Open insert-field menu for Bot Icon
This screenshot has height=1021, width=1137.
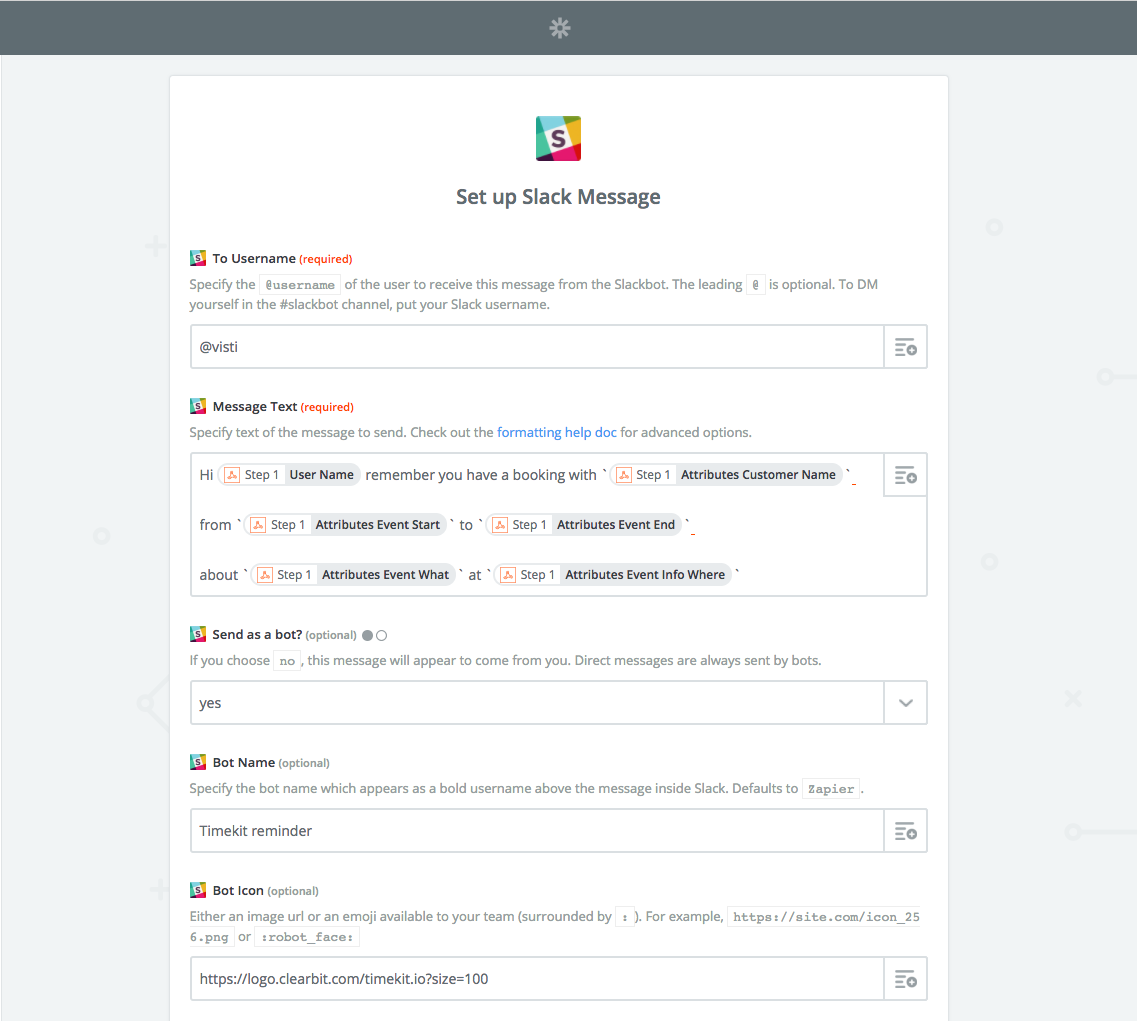tap(906, 979)
